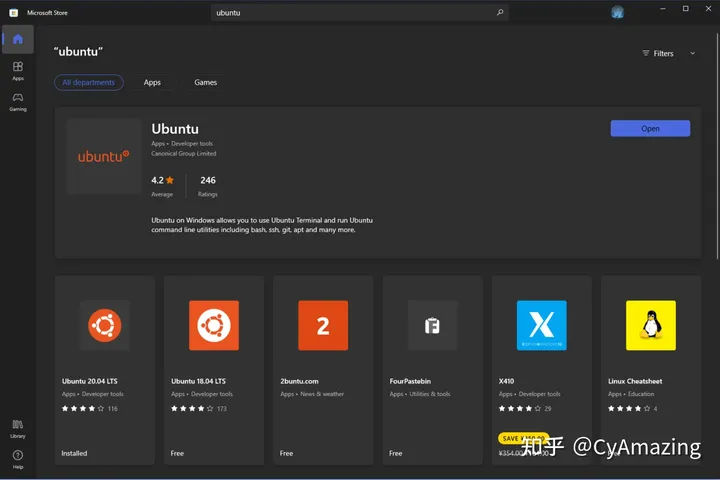The width and height of the screenshot is (720, 480).
Task: Open the Help sidebar icon
Action: (x=18, y=459)
